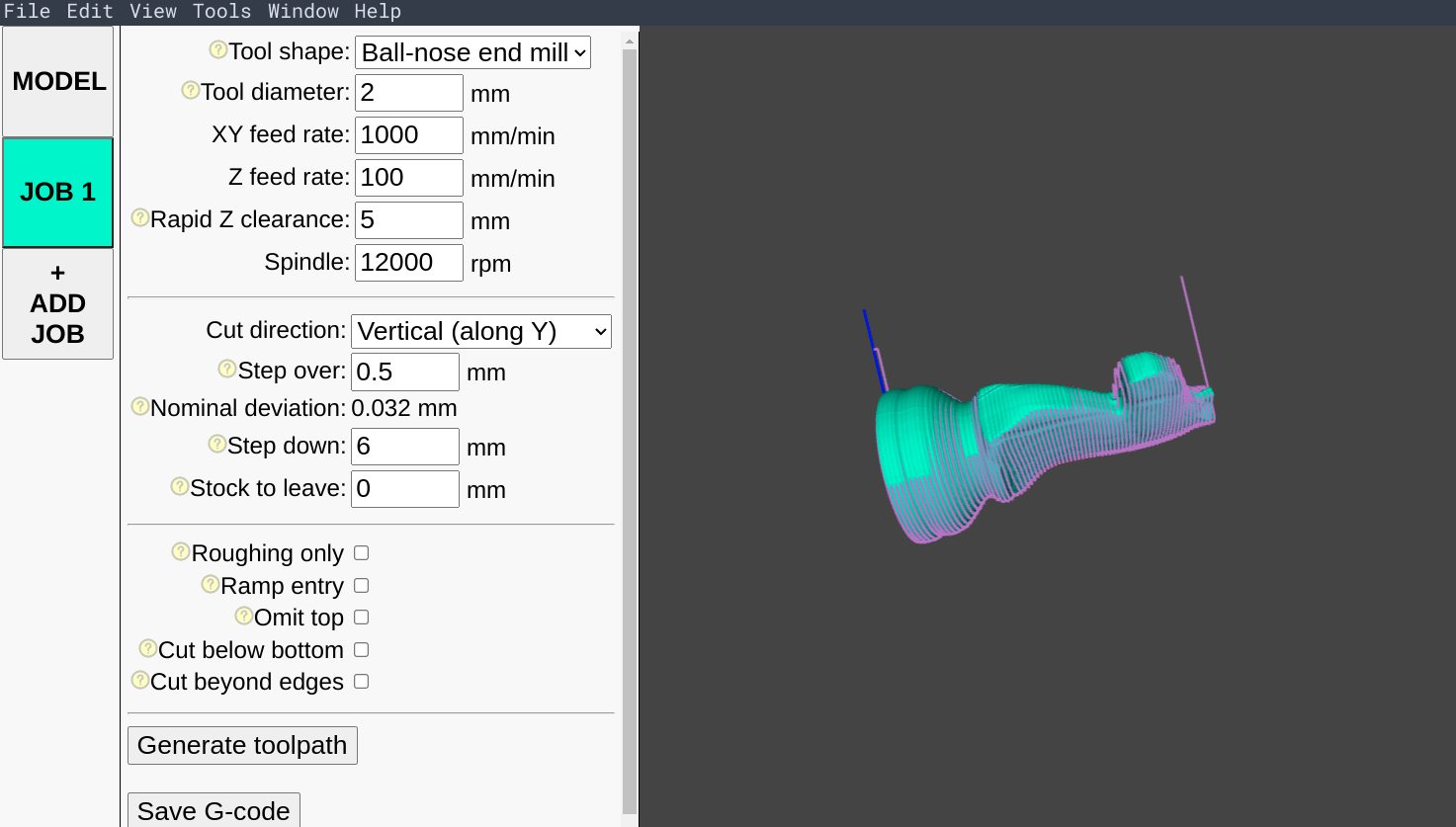
Task: Click the Cut below bottom help icon
Action: [x=148, y=648]
